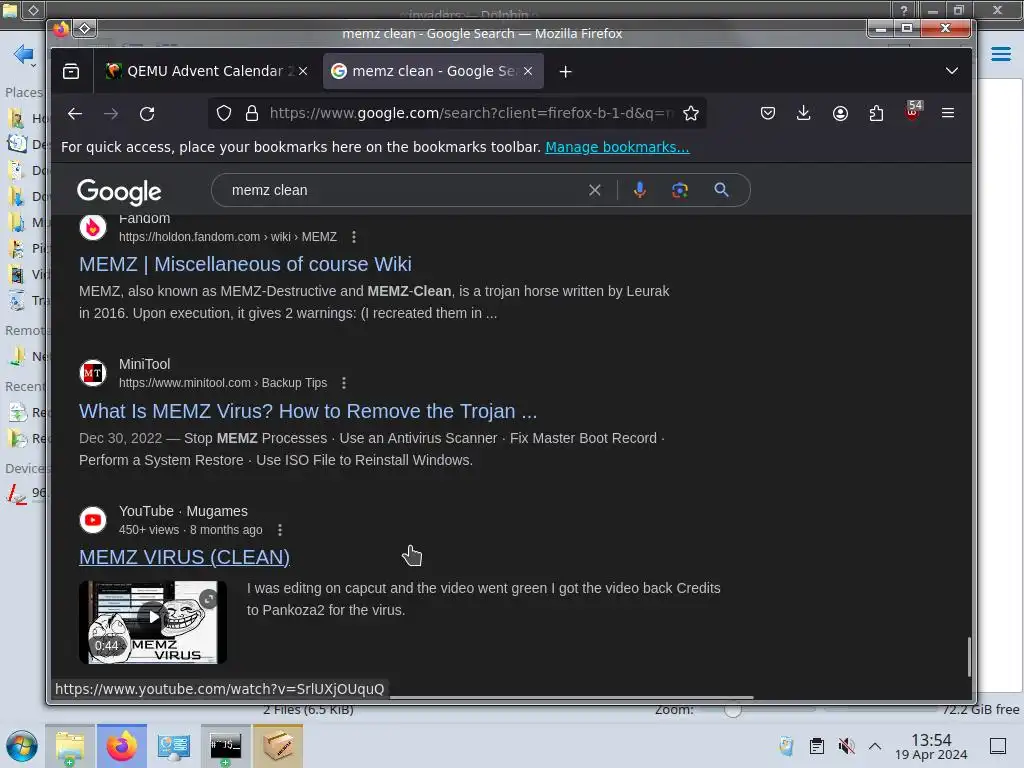Open MEMZ Miscellaneous of course Wiki

tap(245, 264)
